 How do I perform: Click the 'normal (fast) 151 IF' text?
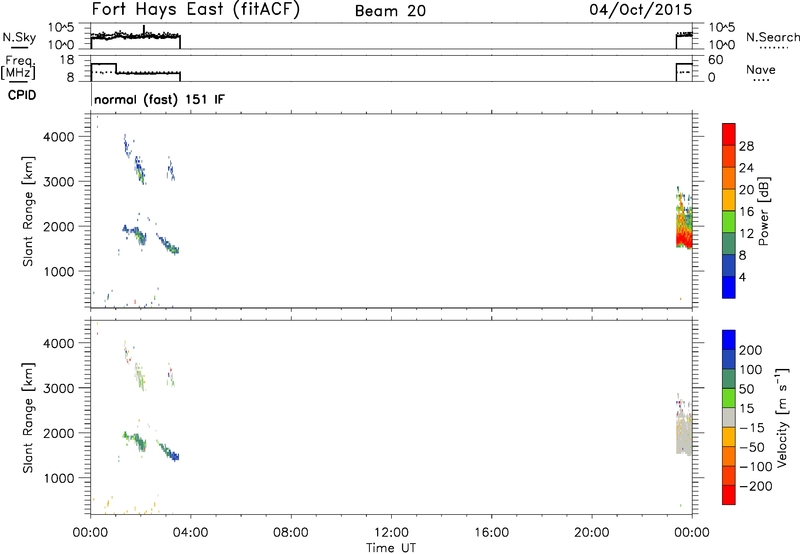coord(159,99)
